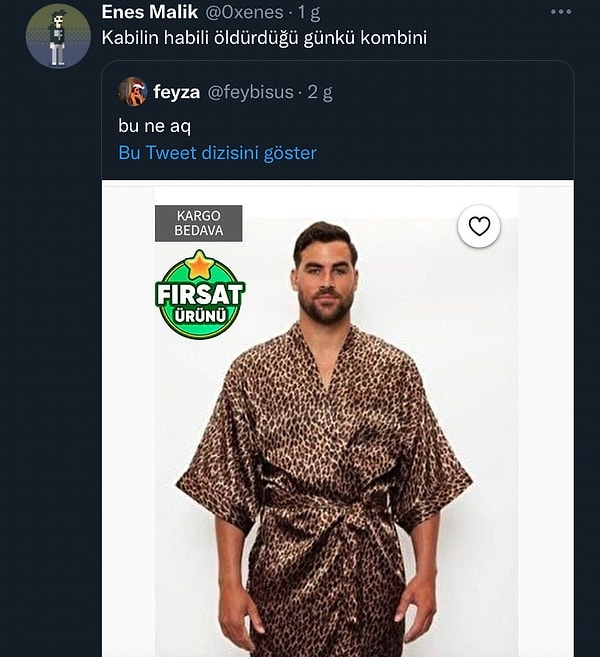Click the feyza display name

point(176,92)
